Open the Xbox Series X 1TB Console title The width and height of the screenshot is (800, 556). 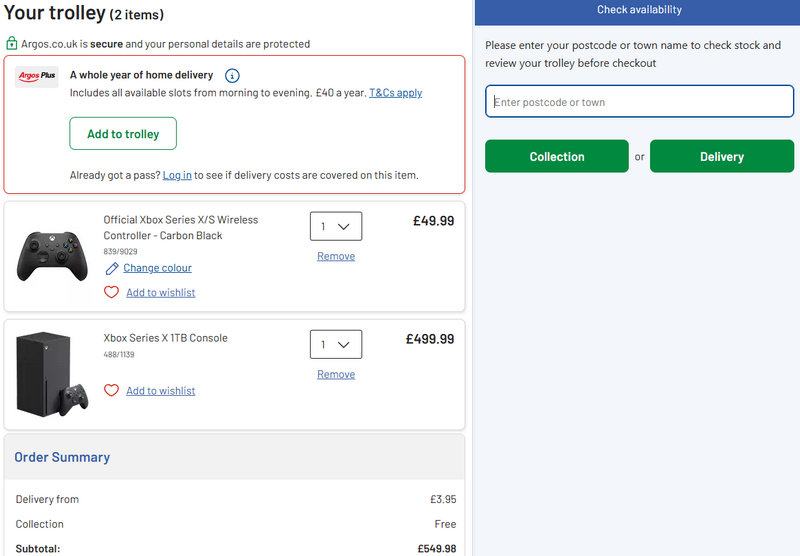(165, 338)
